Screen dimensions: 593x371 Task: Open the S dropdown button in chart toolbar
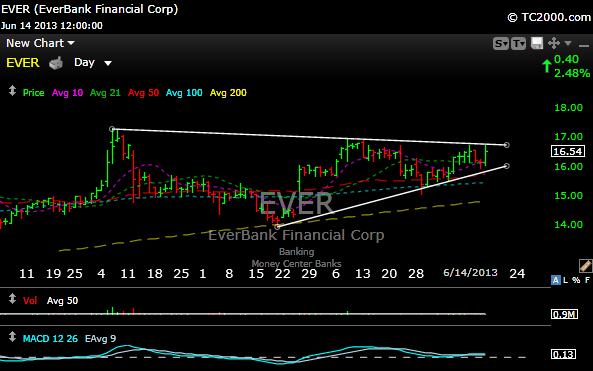[x=501, y=44]
